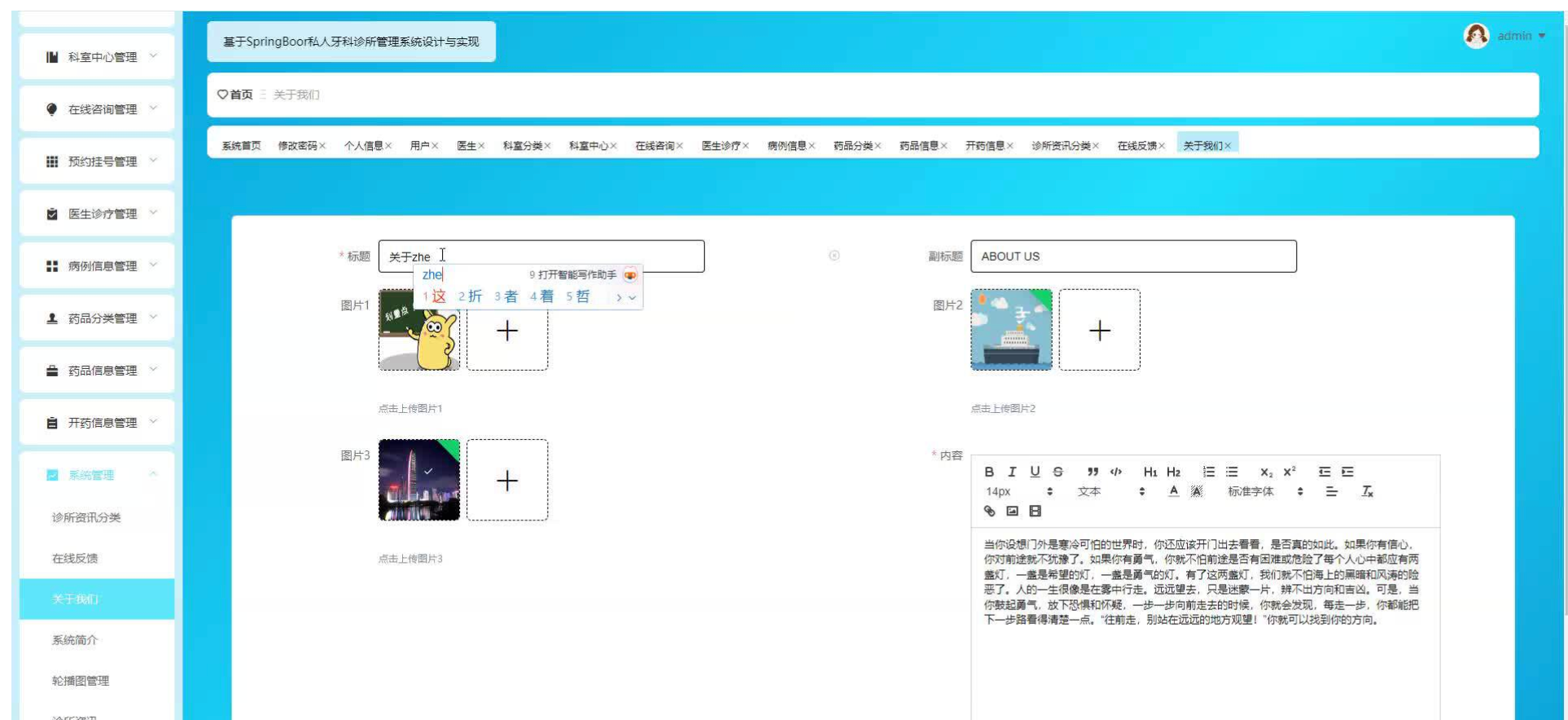
Task: Open 在线反馈 in the sidebar
Action: (x=97, y=558)
